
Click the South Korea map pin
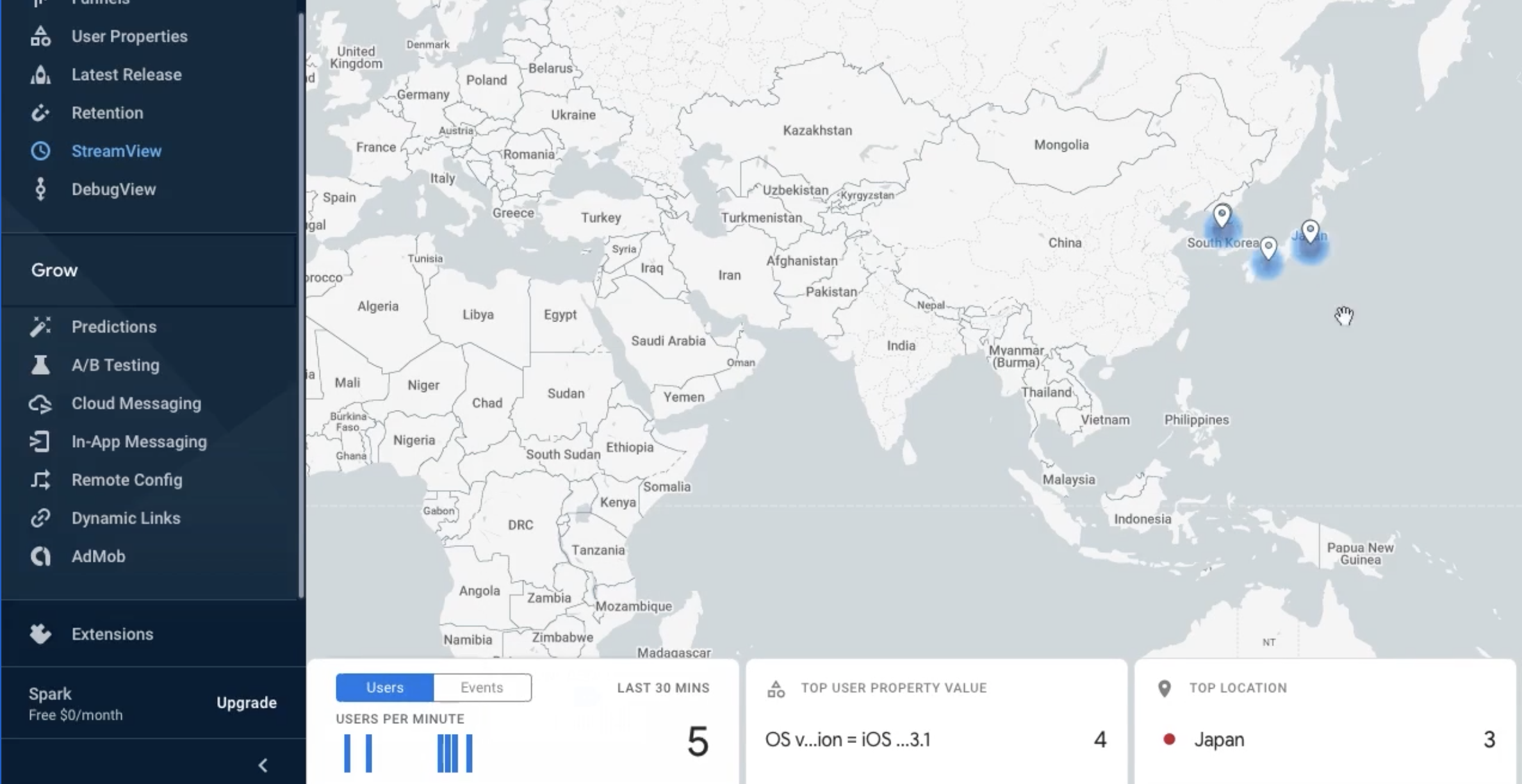click(x=1222, y=216)
